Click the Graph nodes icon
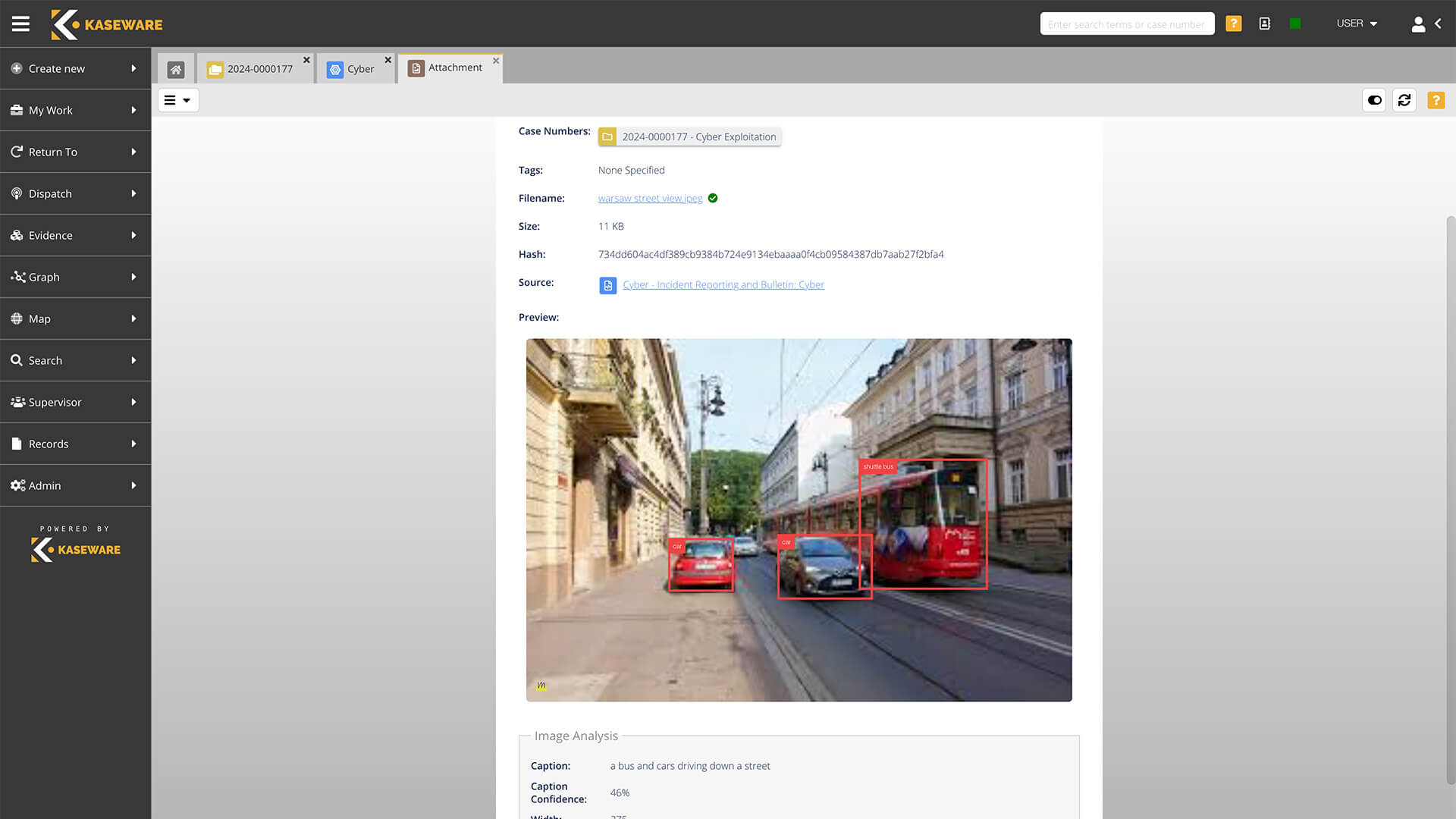This screenshot has height=819, width=1456. (x=18, y=277)
